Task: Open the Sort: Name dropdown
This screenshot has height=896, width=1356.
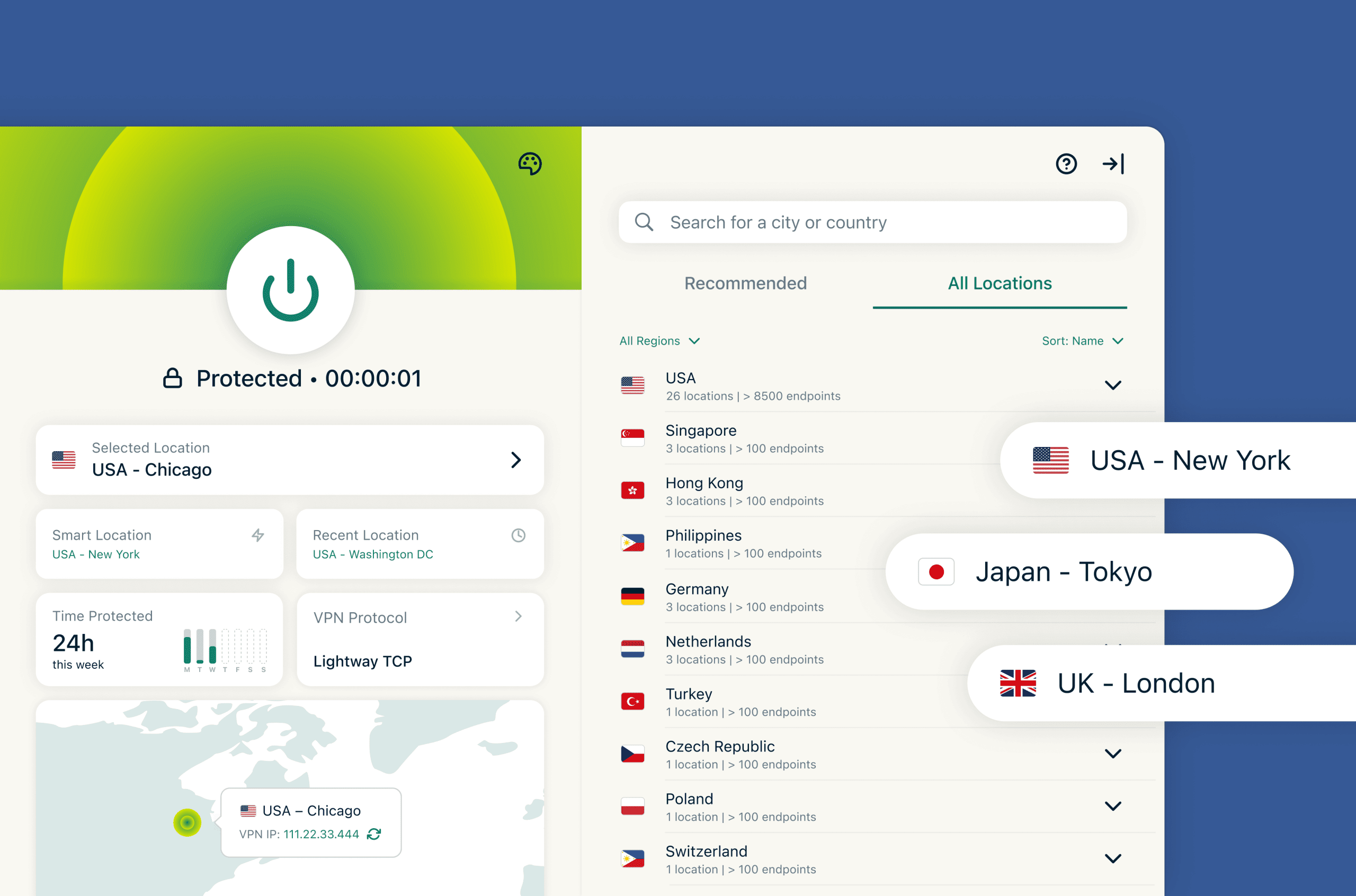Action: (x=1082, y=341)
